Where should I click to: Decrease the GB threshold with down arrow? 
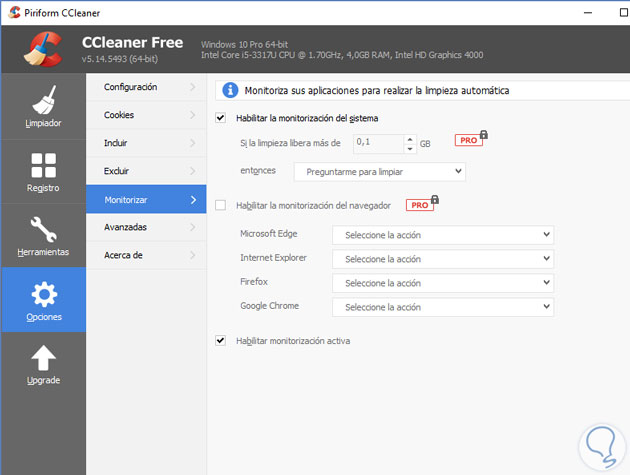(x=410, y=149)
